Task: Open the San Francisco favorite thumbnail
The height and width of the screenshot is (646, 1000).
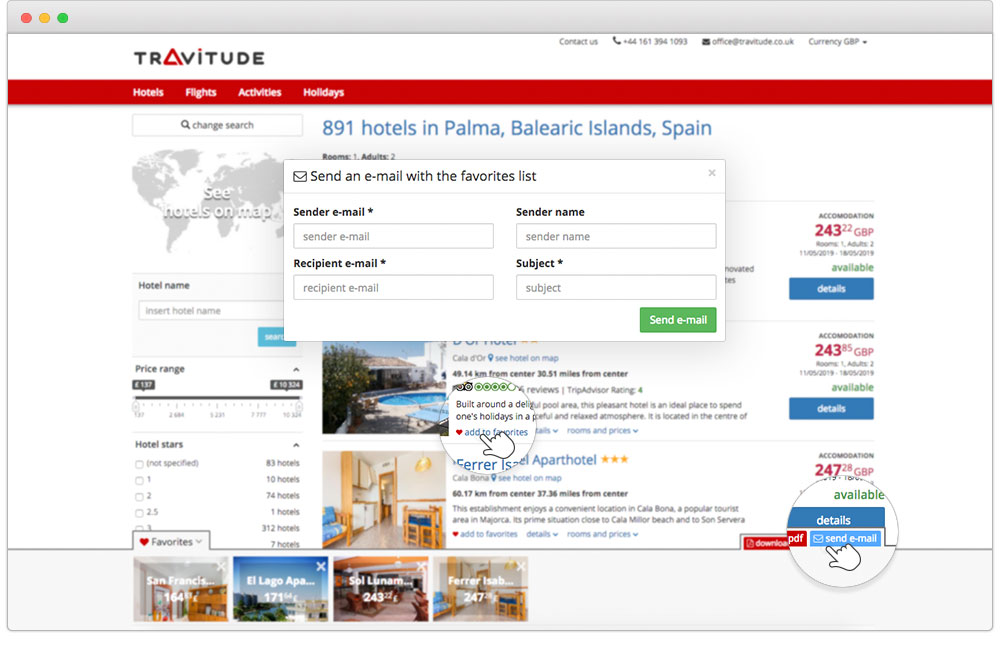Action: click(180, 589)
